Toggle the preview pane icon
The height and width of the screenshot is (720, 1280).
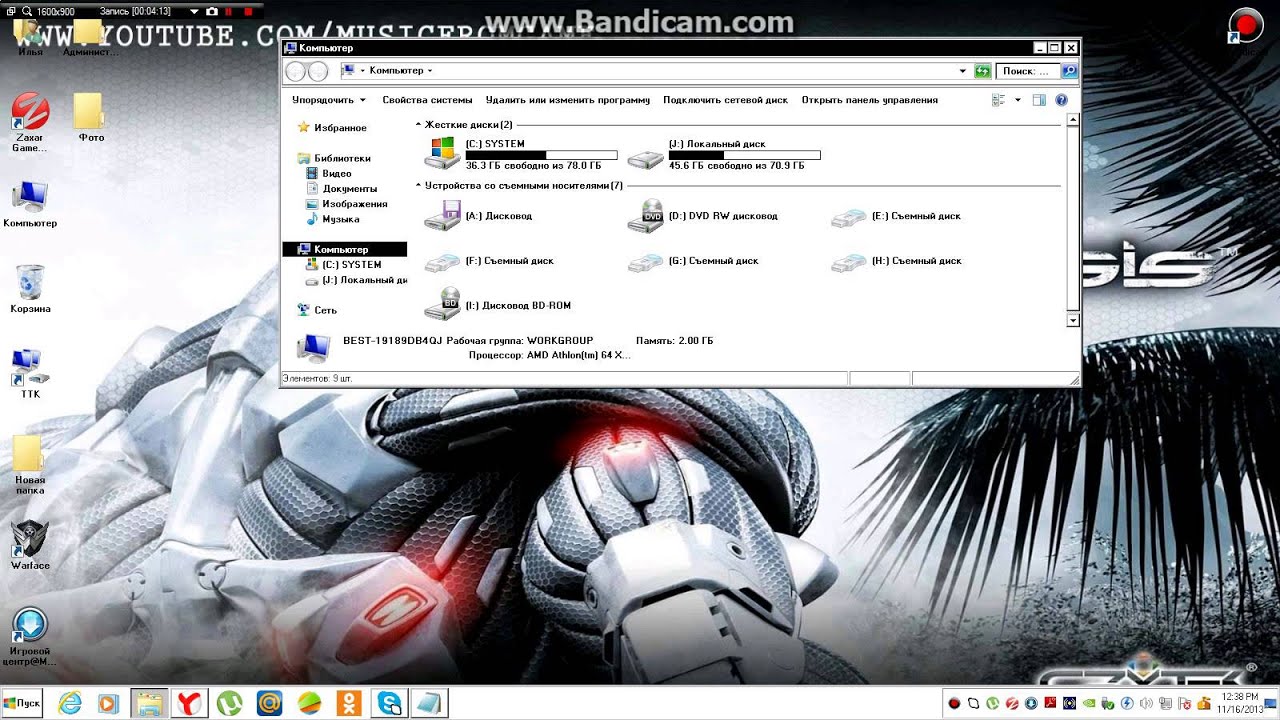pyautogui.click(x=1039, y=100)
